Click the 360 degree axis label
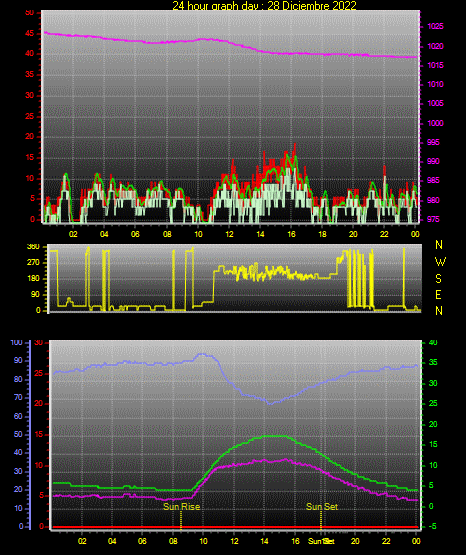 pyautogui.click(x=33, y=247)
